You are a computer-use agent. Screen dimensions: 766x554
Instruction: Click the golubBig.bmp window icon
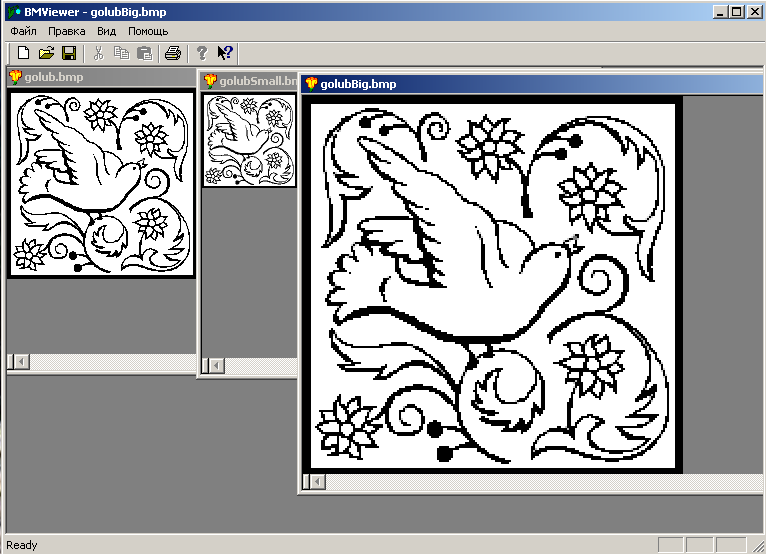(311, 84)
